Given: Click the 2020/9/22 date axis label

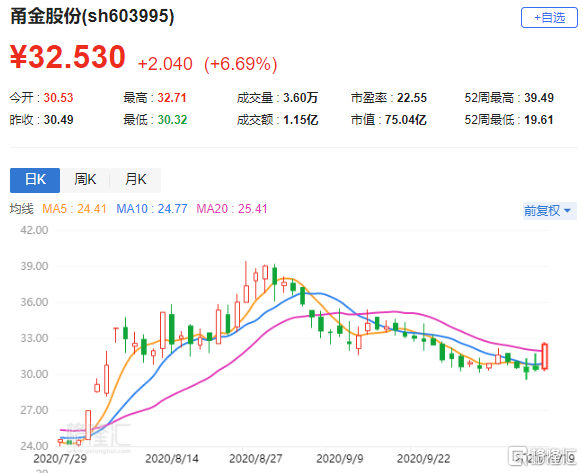Looking at the screenshot, I should 423,458.
